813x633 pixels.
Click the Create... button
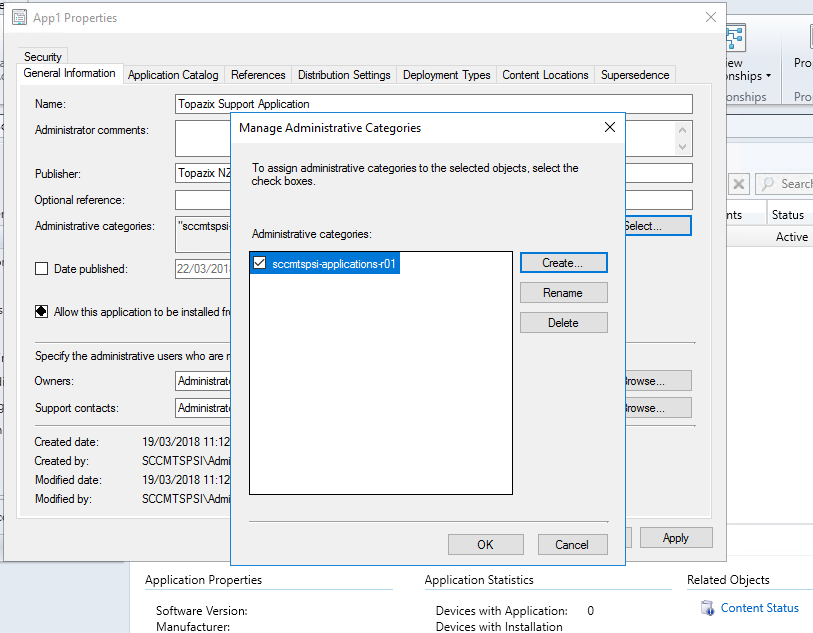pyautogui.click(x=563, y=263)
